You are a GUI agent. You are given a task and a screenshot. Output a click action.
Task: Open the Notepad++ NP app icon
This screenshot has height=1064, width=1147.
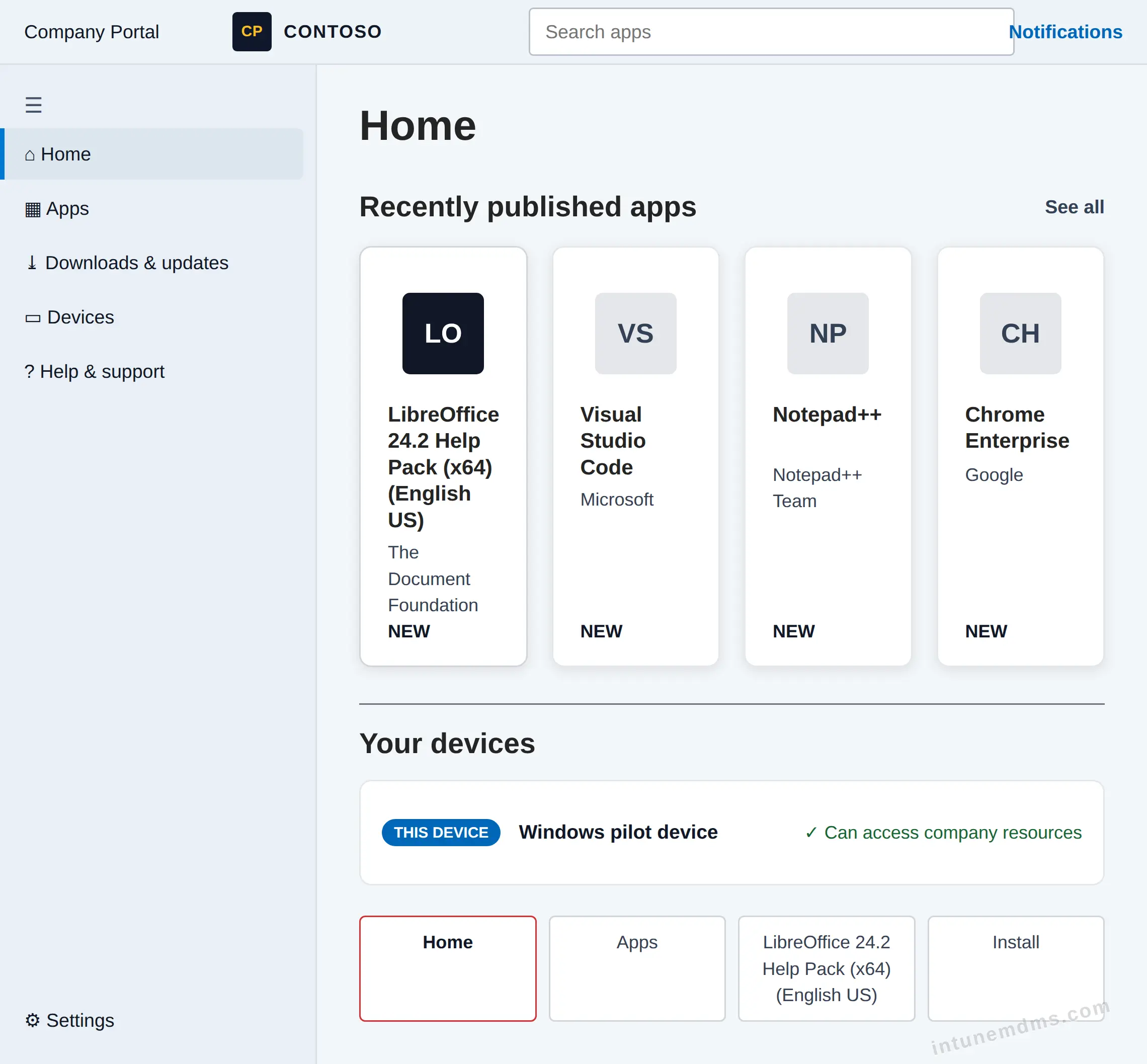pyautogui.click(x=828, y=334)
